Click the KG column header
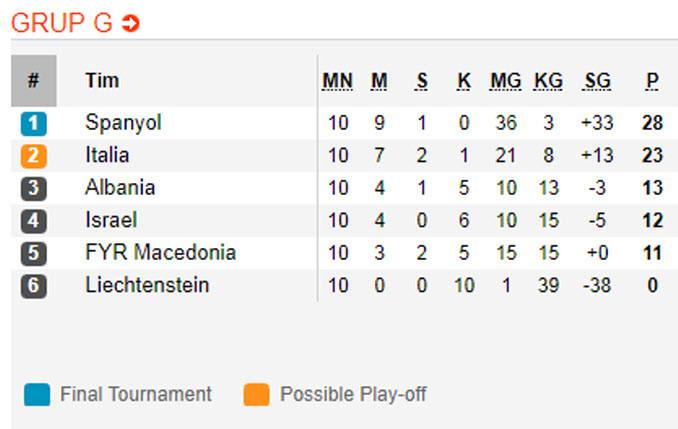678x429 pixels. (x=548, y=81)
